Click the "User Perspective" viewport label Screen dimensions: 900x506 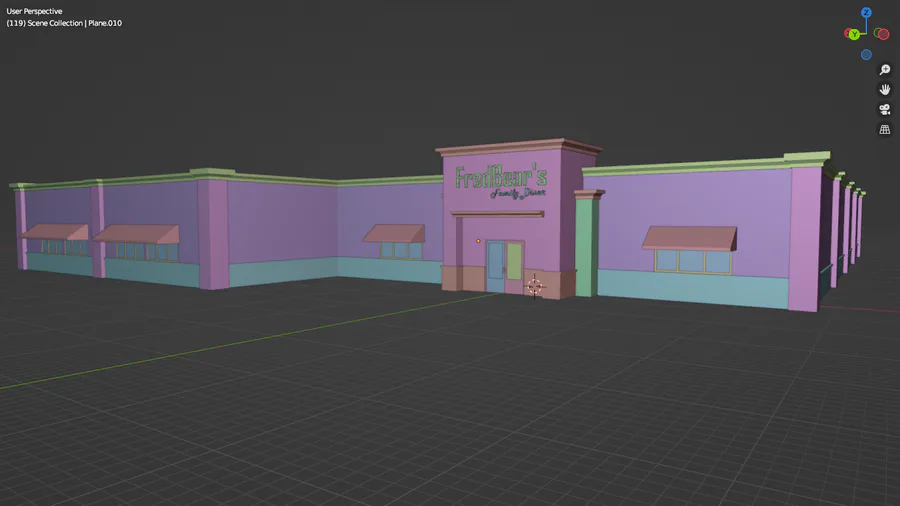pos(34,11)
